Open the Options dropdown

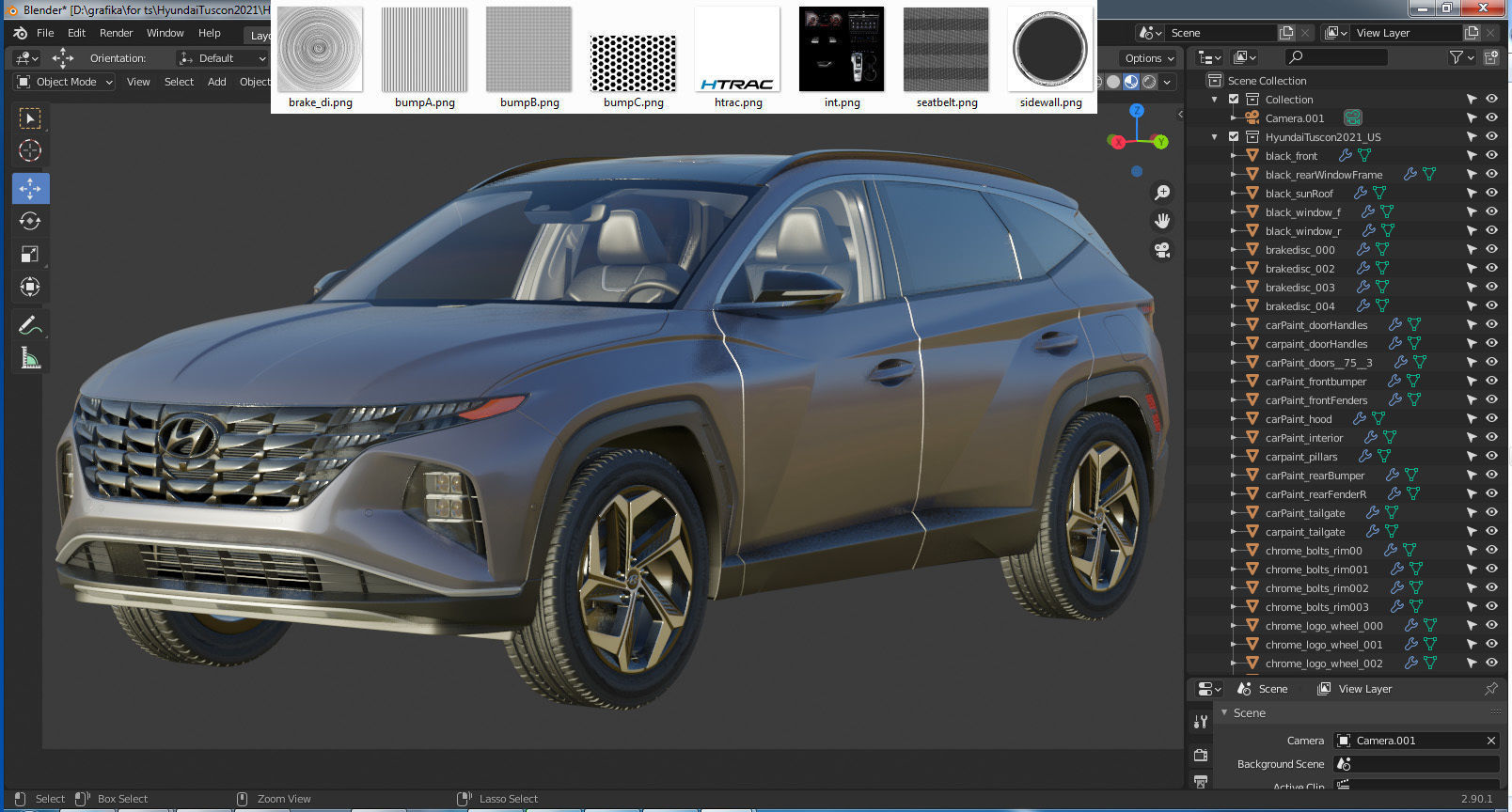(x=1149, y=58)
